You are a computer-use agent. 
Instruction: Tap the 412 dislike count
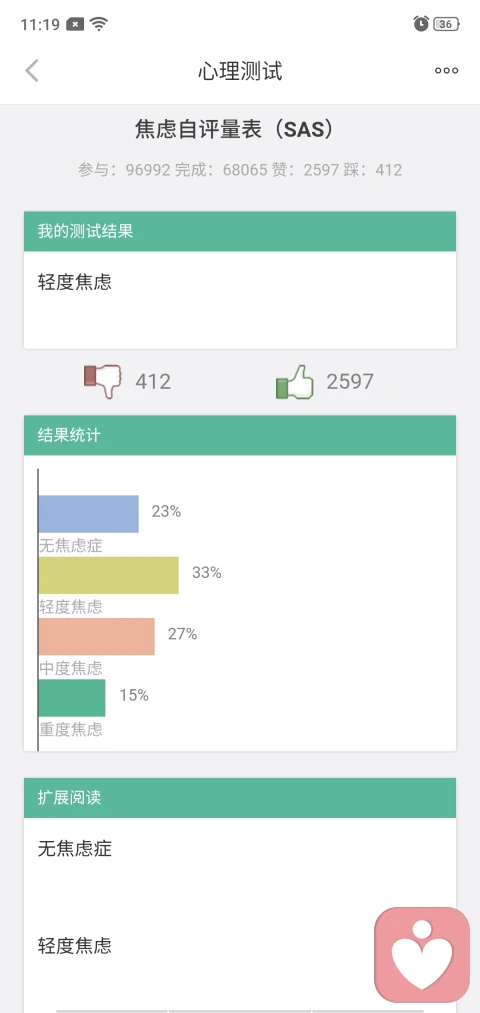(x=153, y=382)
